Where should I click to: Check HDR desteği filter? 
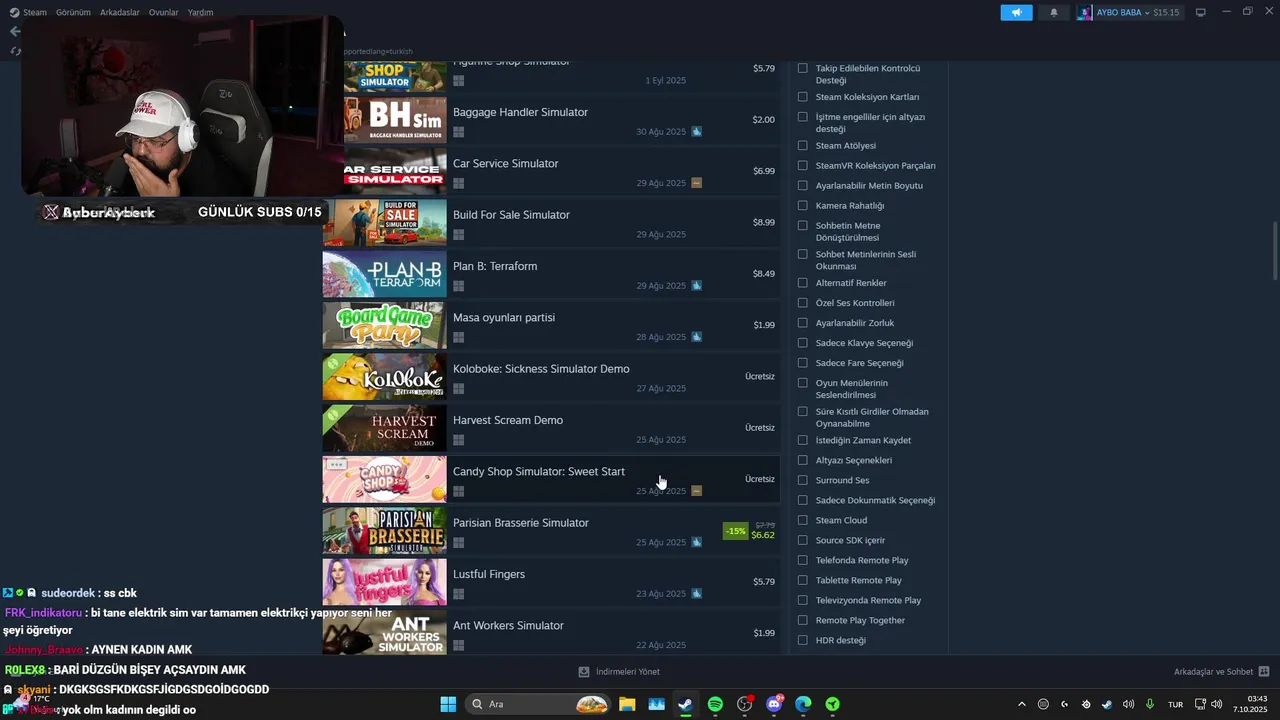[802, 640]
